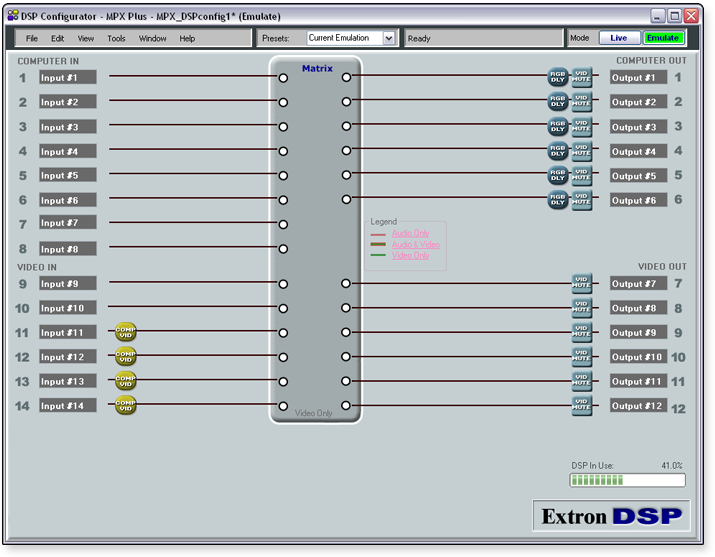
Task: Open the File menu
Action: click(32, 38)
